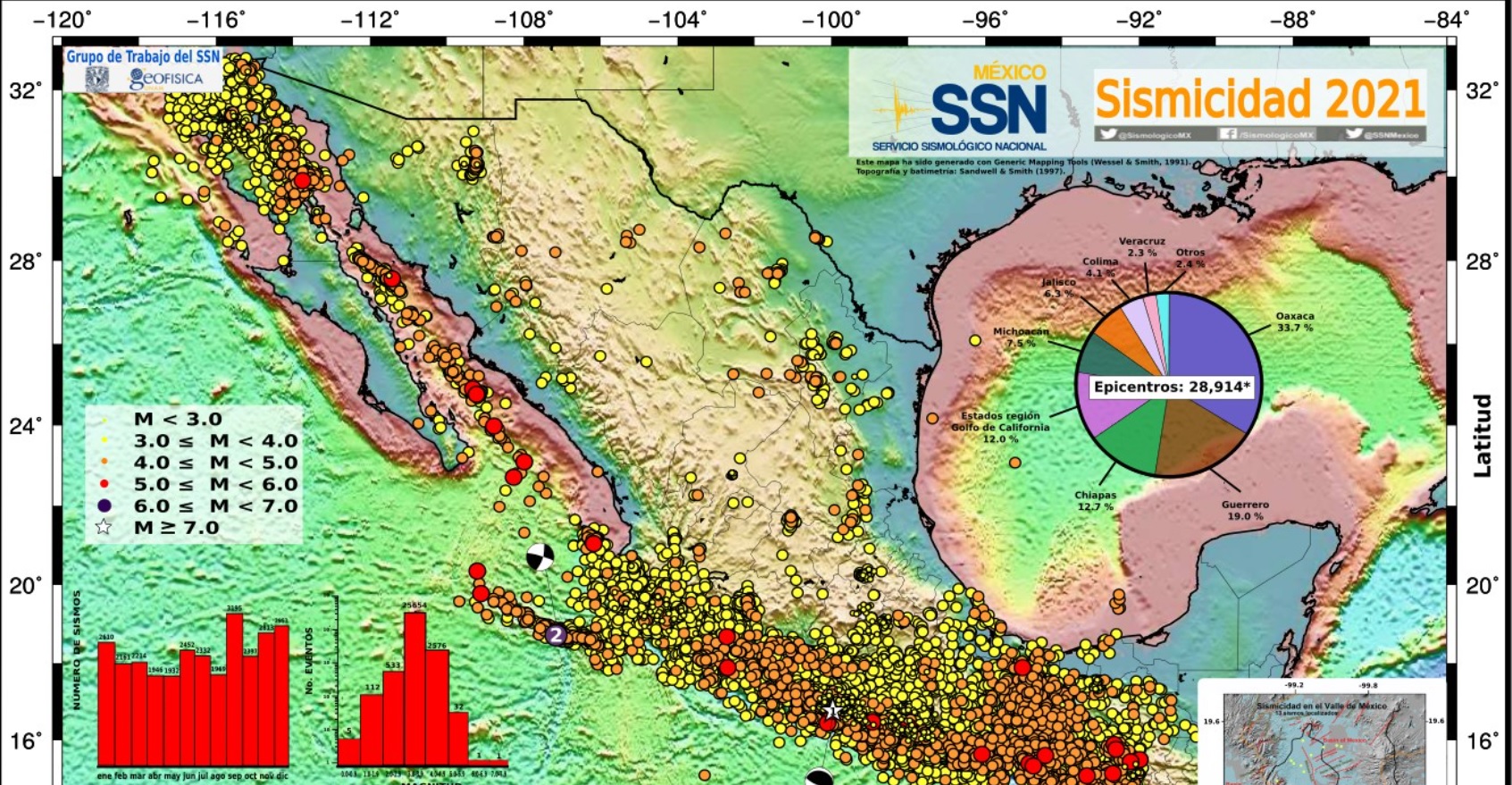This screenshot has height=785, width=1512.
Task: Click the Facebook icon beside /SismologicoMX
Action: [1228, 134]
